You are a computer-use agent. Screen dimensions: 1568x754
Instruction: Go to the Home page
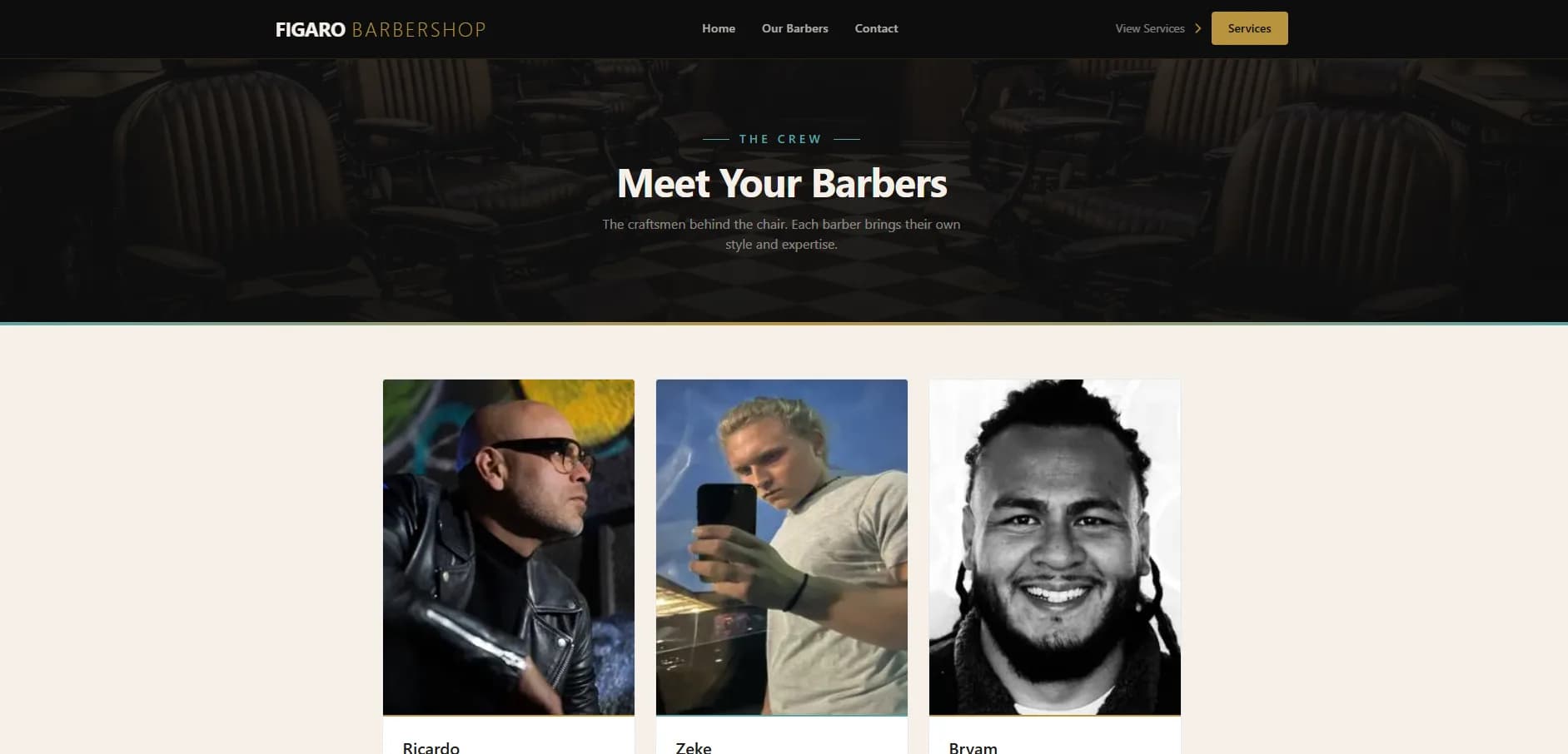[x=718, y=28]
